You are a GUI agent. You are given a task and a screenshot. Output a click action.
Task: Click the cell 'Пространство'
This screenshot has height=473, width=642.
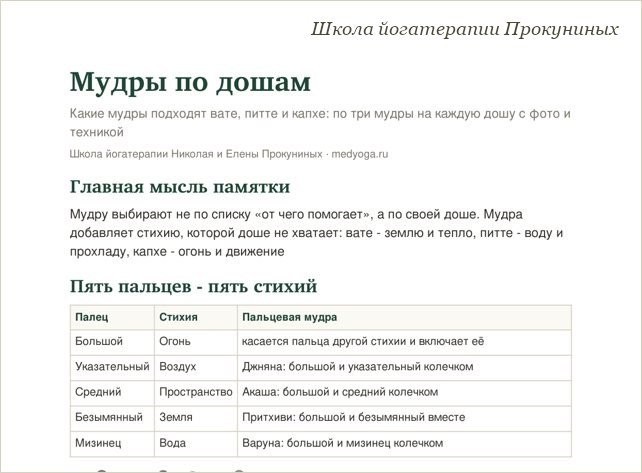(196, 394)
